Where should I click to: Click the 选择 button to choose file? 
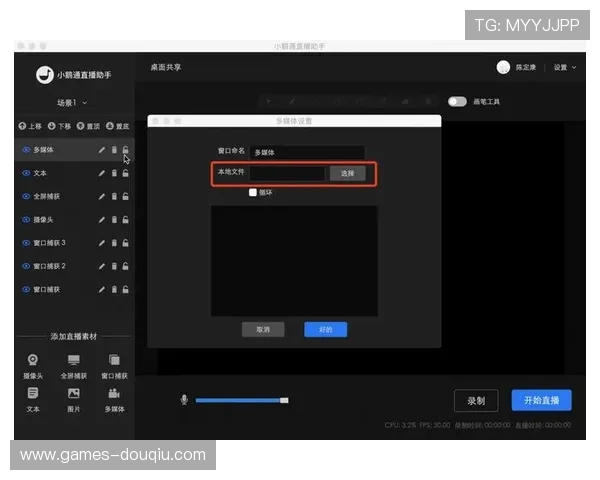(x=347, y=173)
